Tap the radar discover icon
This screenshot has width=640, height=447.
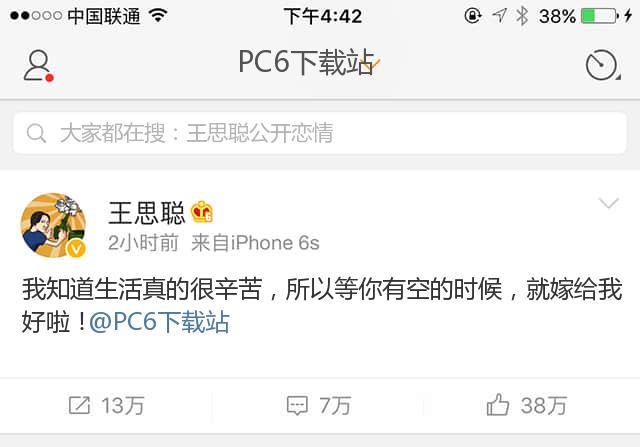coord(602,65)
